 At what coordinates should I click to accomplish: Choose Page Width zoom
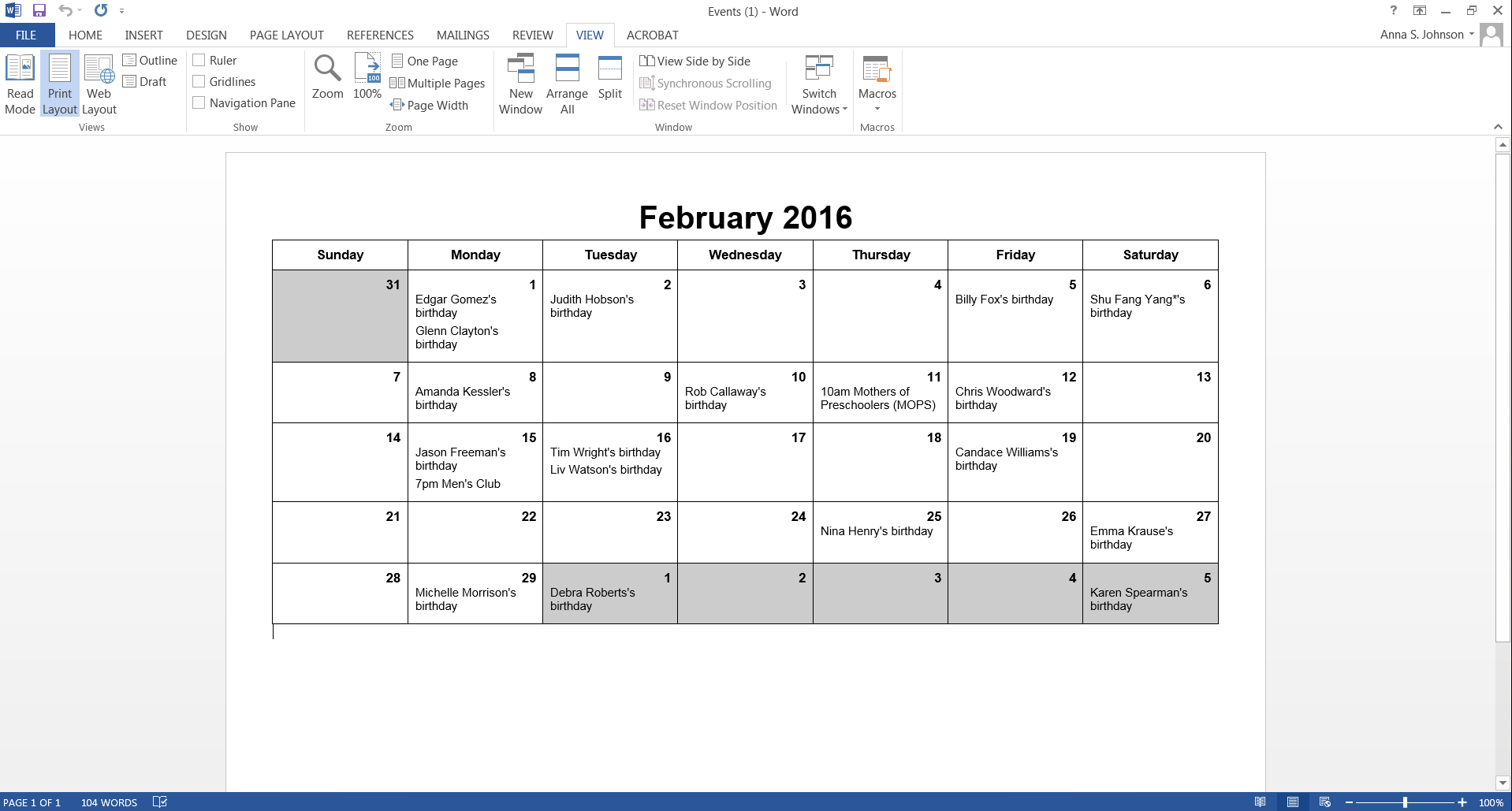click(430, 106)
